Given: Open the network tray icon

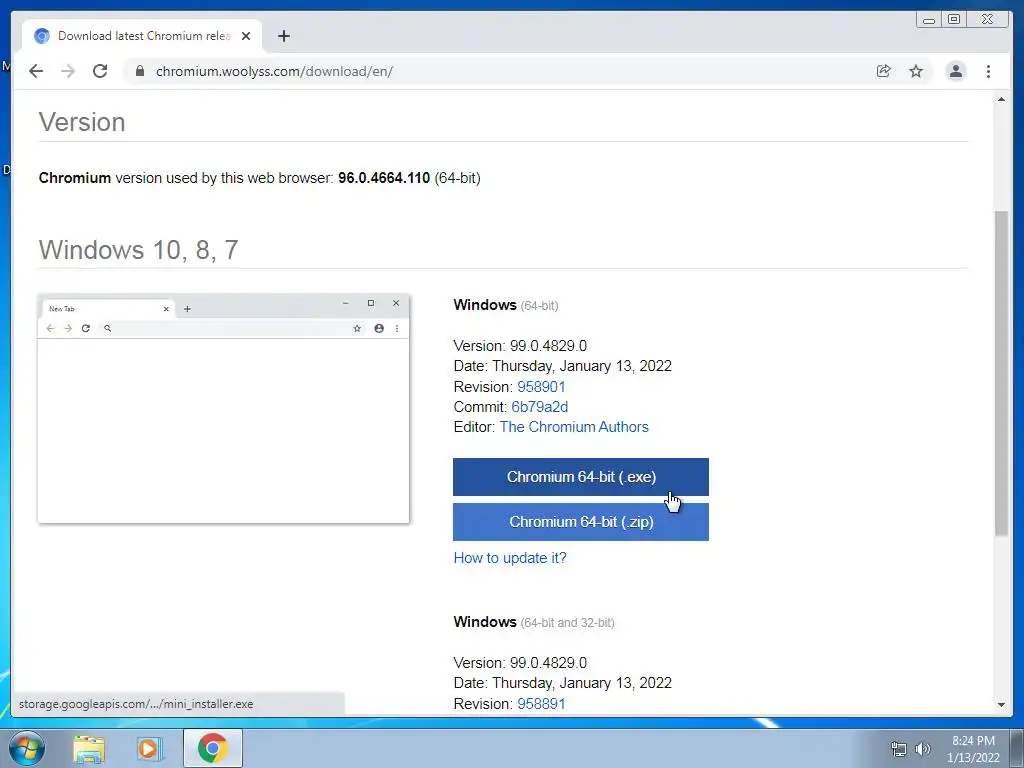Looking at the screenshot, I should click(899, 749).
